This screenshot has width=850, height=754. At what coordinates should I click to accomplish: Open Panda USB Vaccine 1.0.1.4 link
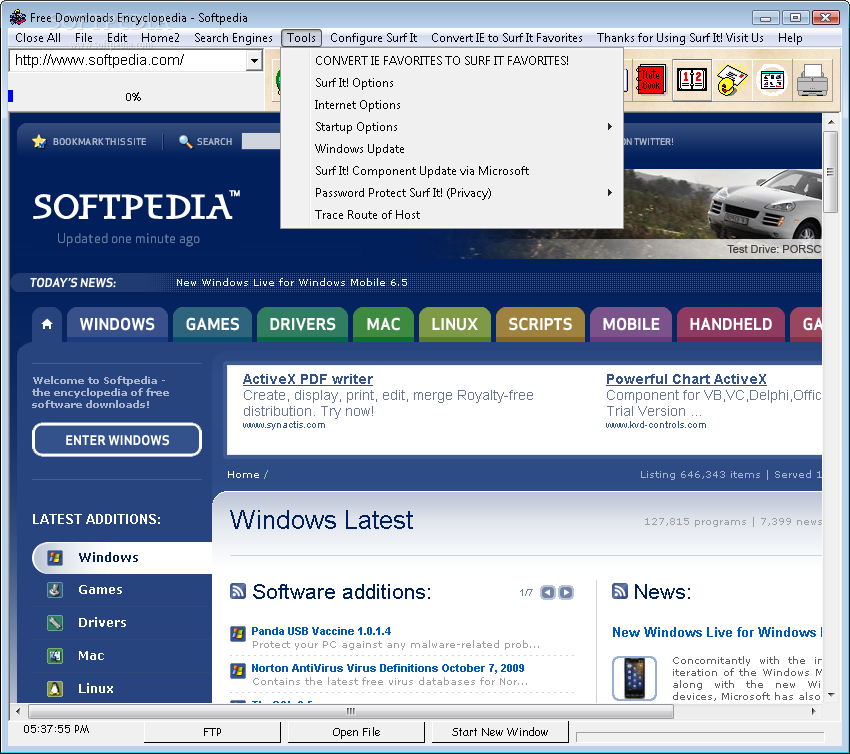[x=321, y=631]
